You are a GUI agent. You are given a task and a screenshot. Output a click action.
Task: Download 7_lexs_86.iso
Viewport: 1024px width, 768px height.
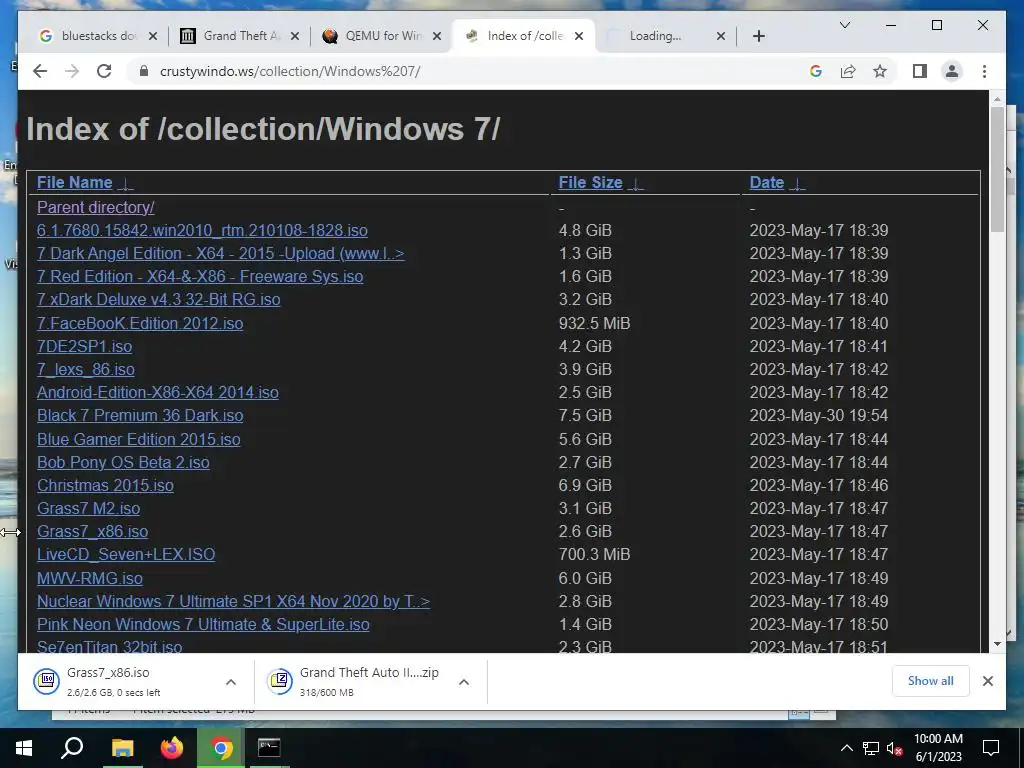point(86,369)
